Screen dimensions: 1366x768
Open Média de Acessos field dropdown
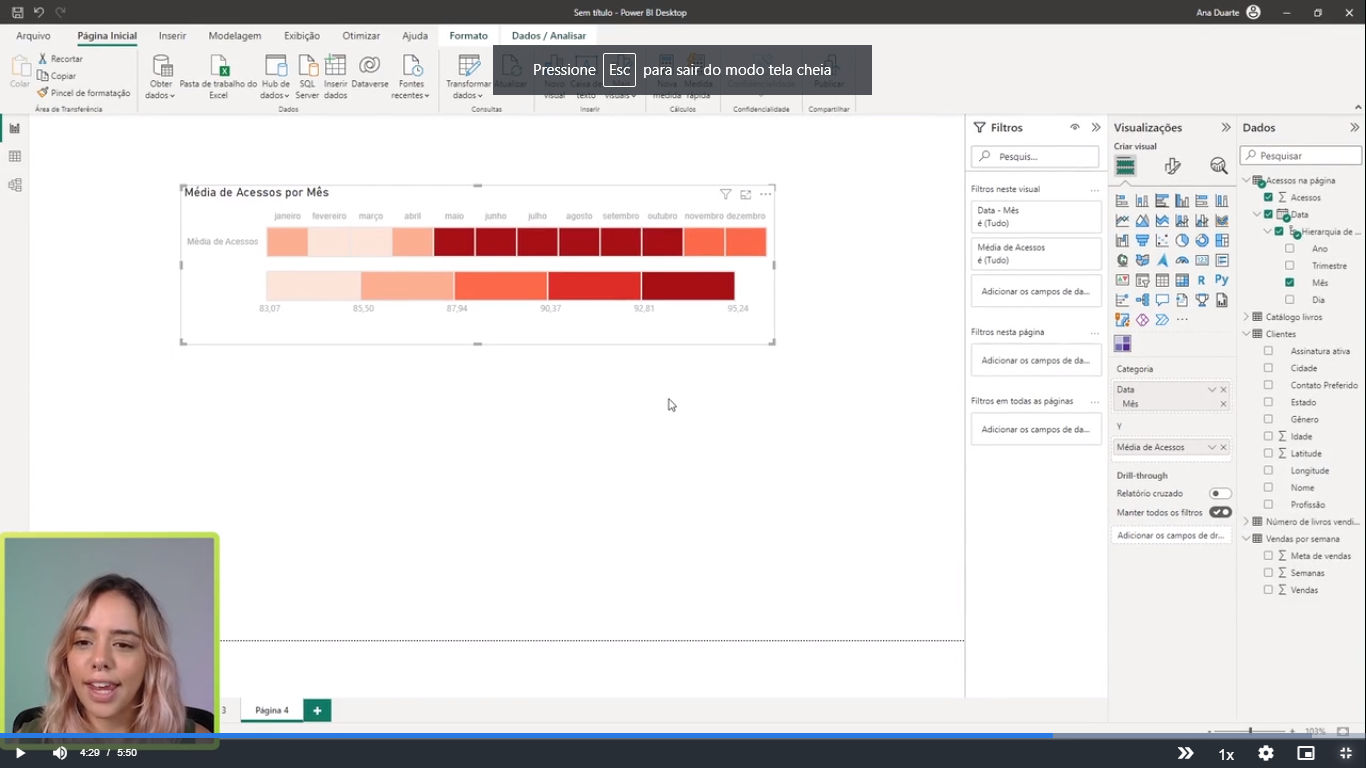(x=1212, y=447)
